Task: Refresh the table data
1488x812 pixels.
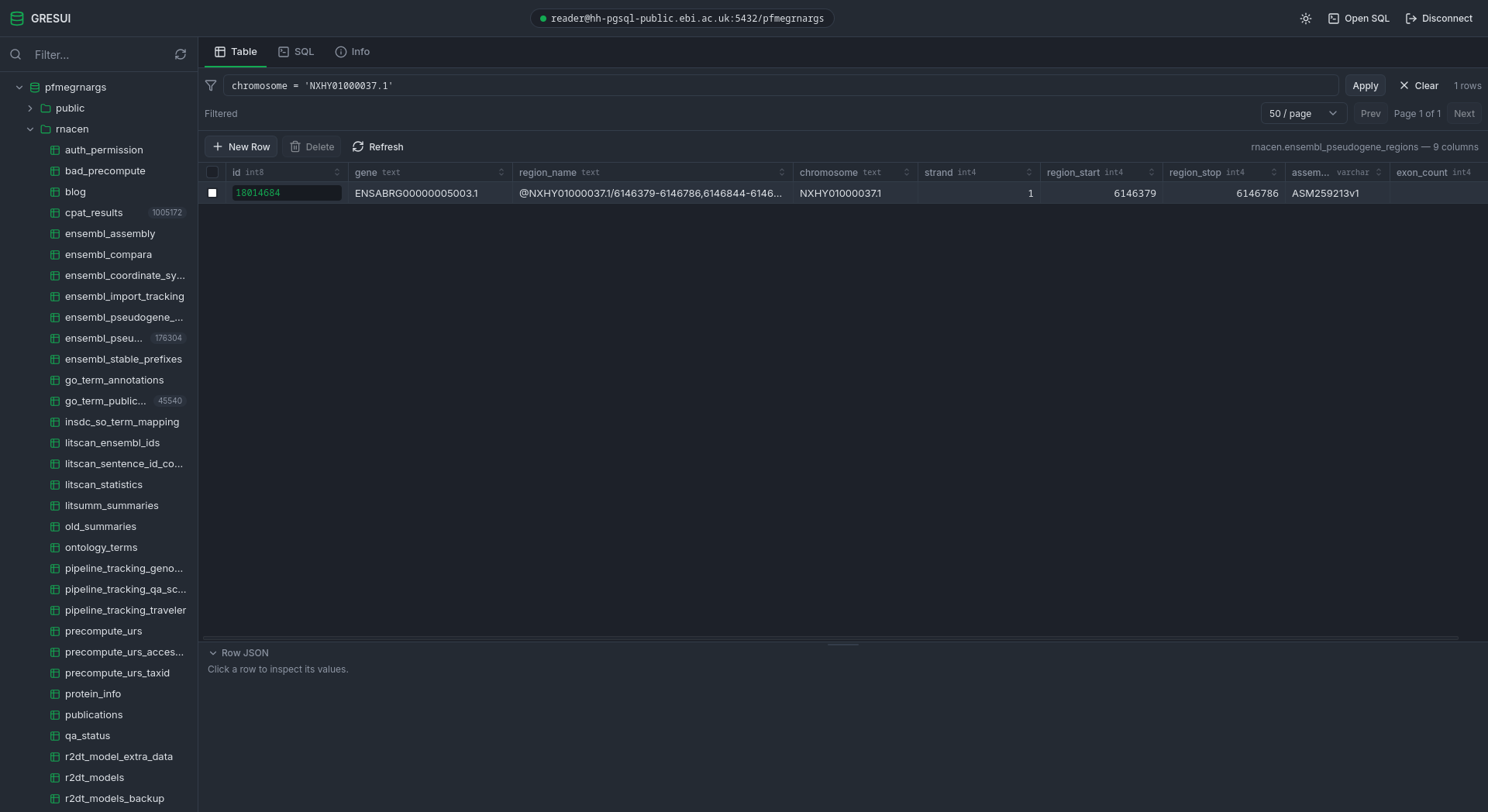Action: point(377,147)
